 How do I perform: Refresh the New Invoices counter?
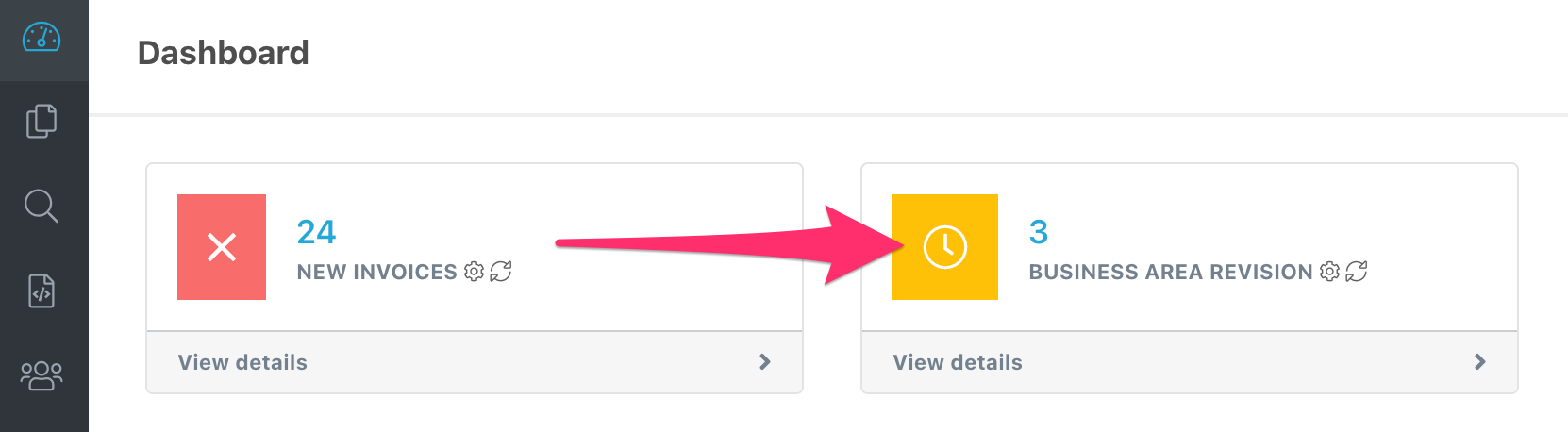(501, 272)
